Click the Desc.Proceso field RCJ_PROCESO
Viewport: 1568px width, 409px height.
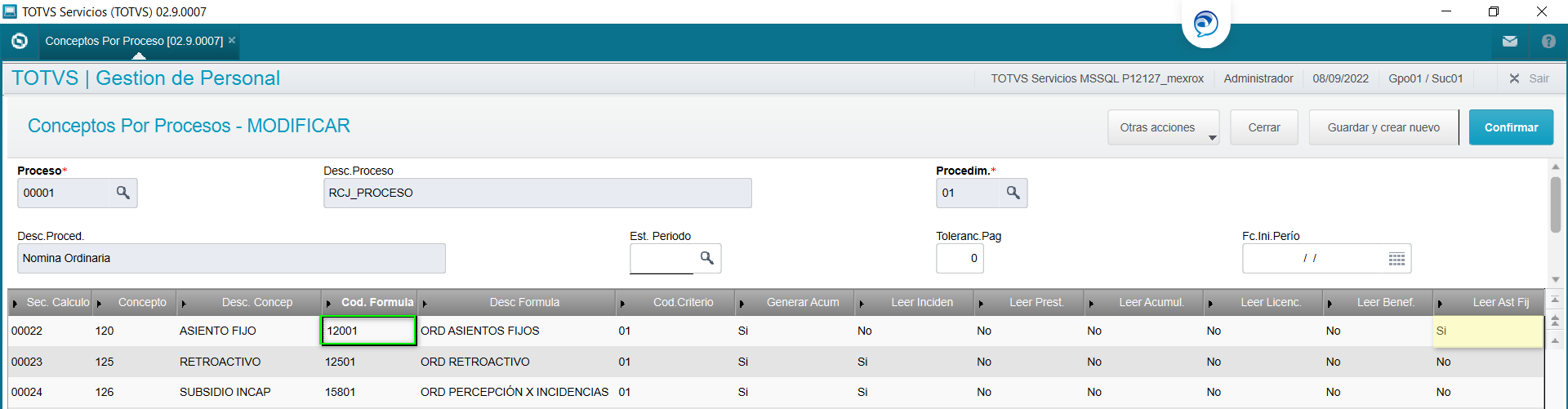(x=537, y=193)
